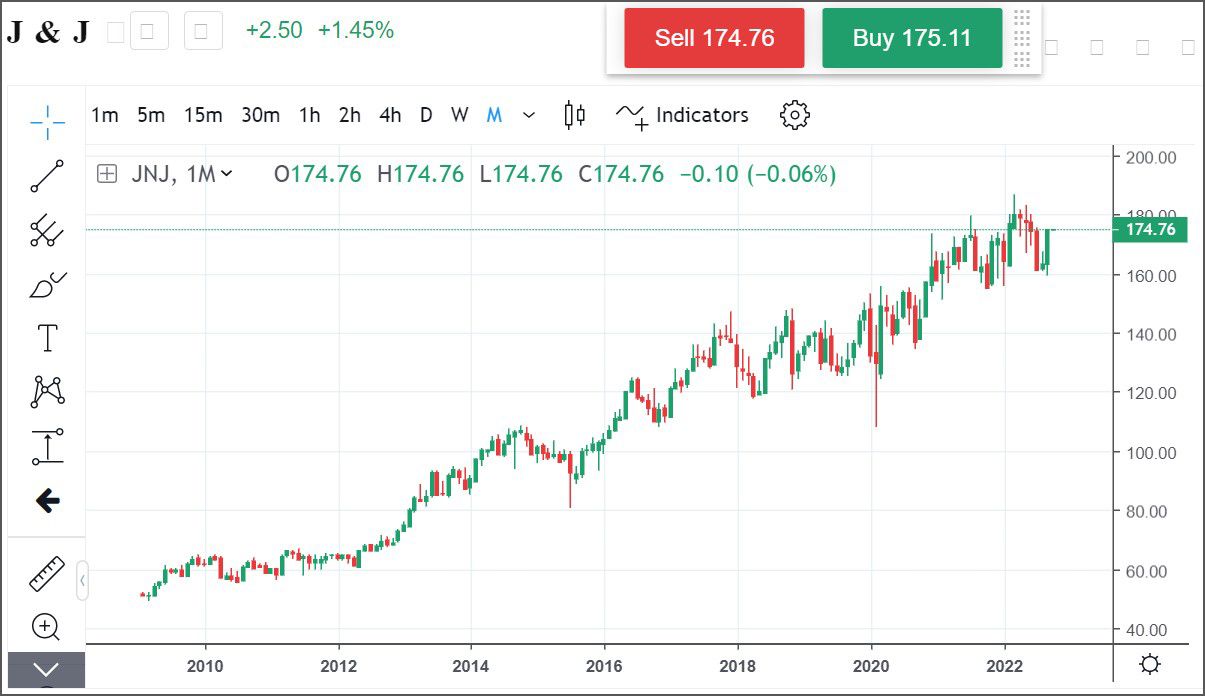Image resolution: width=1205 pixels, height=696 pixels.
Task: Activate the zoom-in magnifier tool
Action: point(45,627)
